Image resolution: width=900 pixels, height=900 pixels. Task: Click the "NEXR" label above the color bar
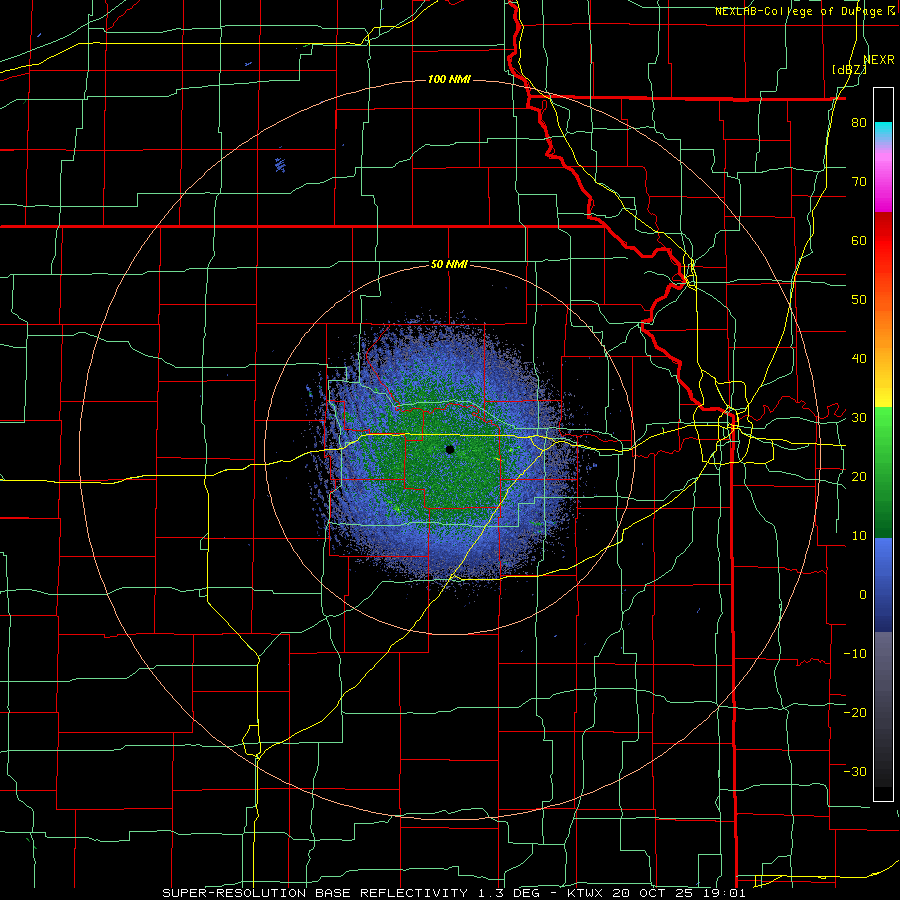[x=879, y=59]
